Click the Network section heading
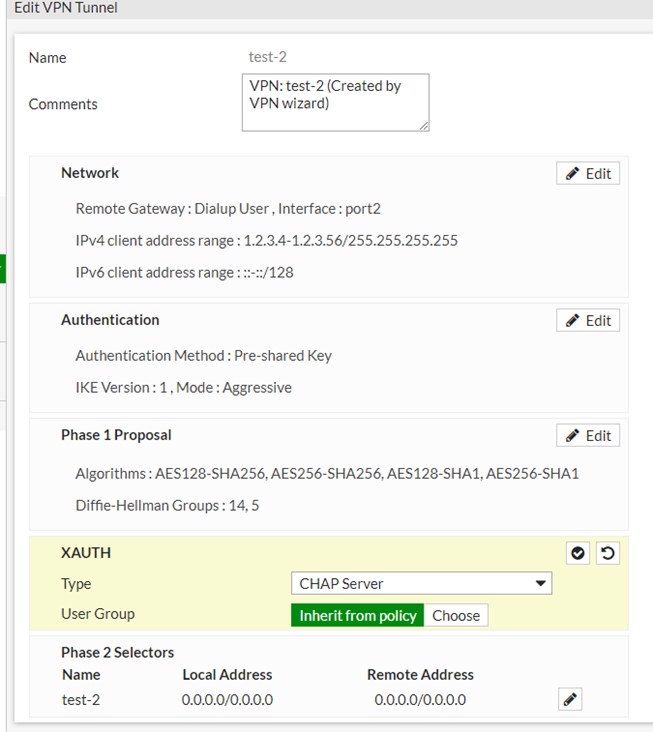The width and height of the screenshot is (653, 732). 90,173
